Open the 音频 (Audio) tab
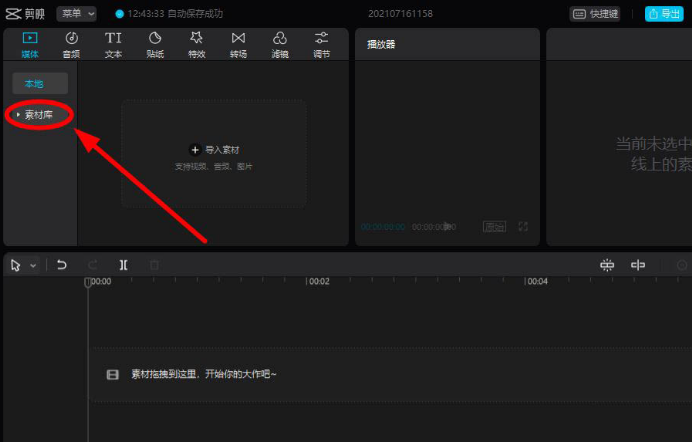The image size is (692, 442). point(71,45)
